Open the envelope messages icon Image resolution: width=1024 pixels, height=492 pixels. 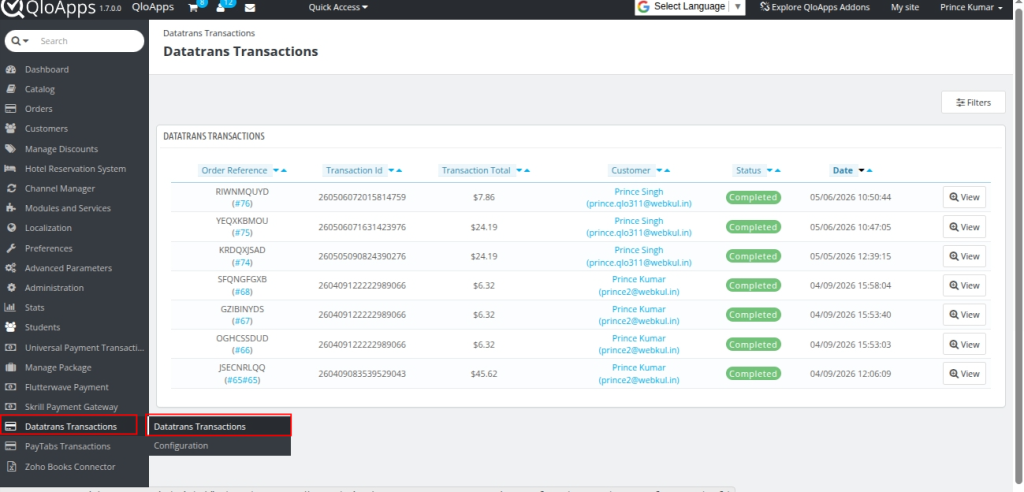point(249,8)
